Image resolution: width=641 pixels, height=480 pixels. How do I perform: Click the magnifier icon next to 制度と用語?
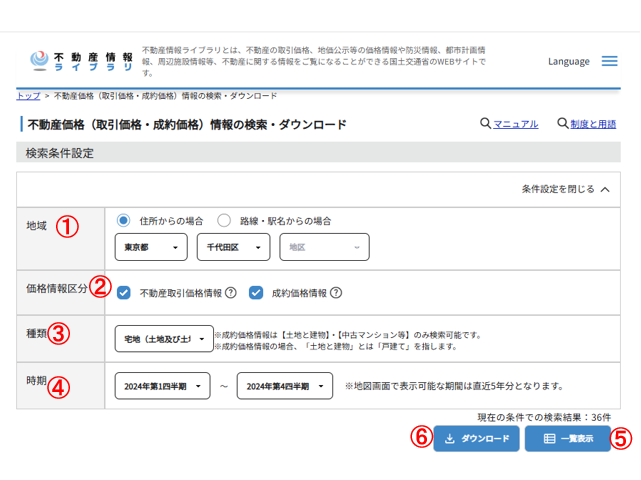click(x=562, y=124)
